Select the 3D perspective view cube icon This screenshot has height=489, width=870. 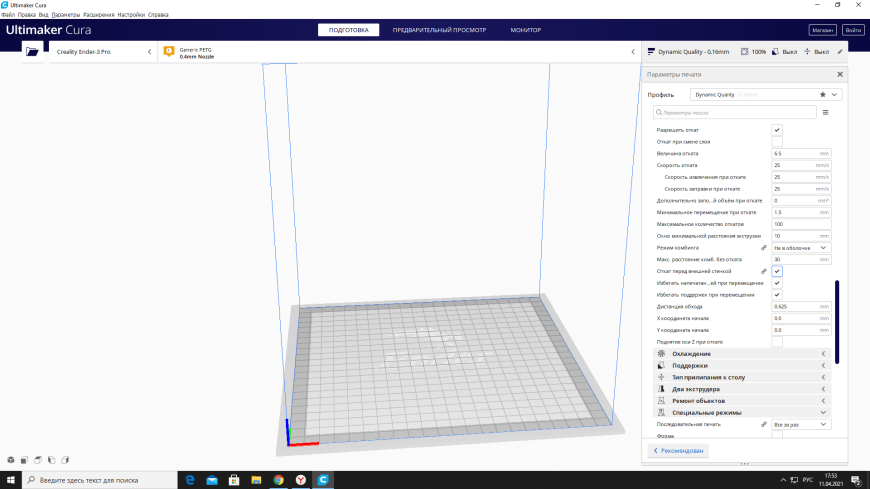[11, 460]
